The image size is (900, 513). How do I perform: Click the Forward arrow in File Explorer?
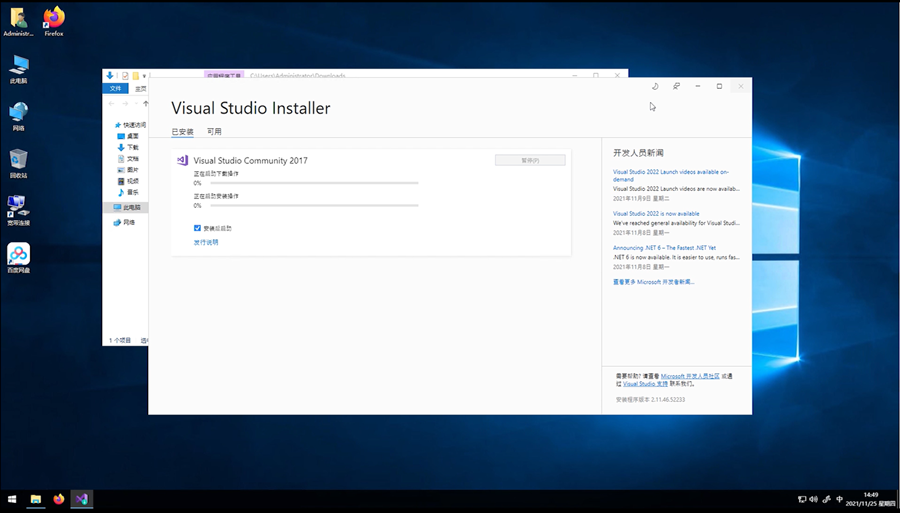pos(125,104)
